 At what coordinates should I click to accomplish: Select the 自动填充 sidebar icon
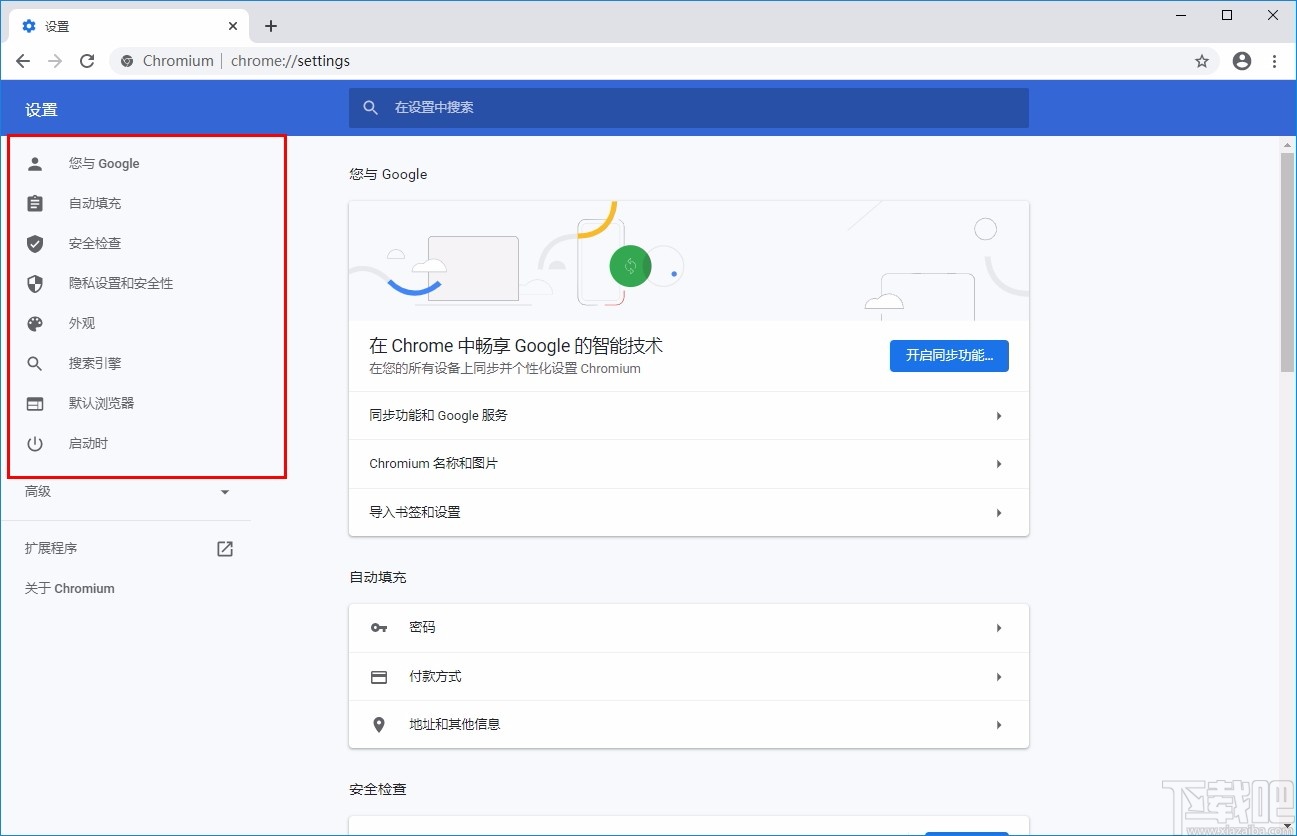pos(34,203)
